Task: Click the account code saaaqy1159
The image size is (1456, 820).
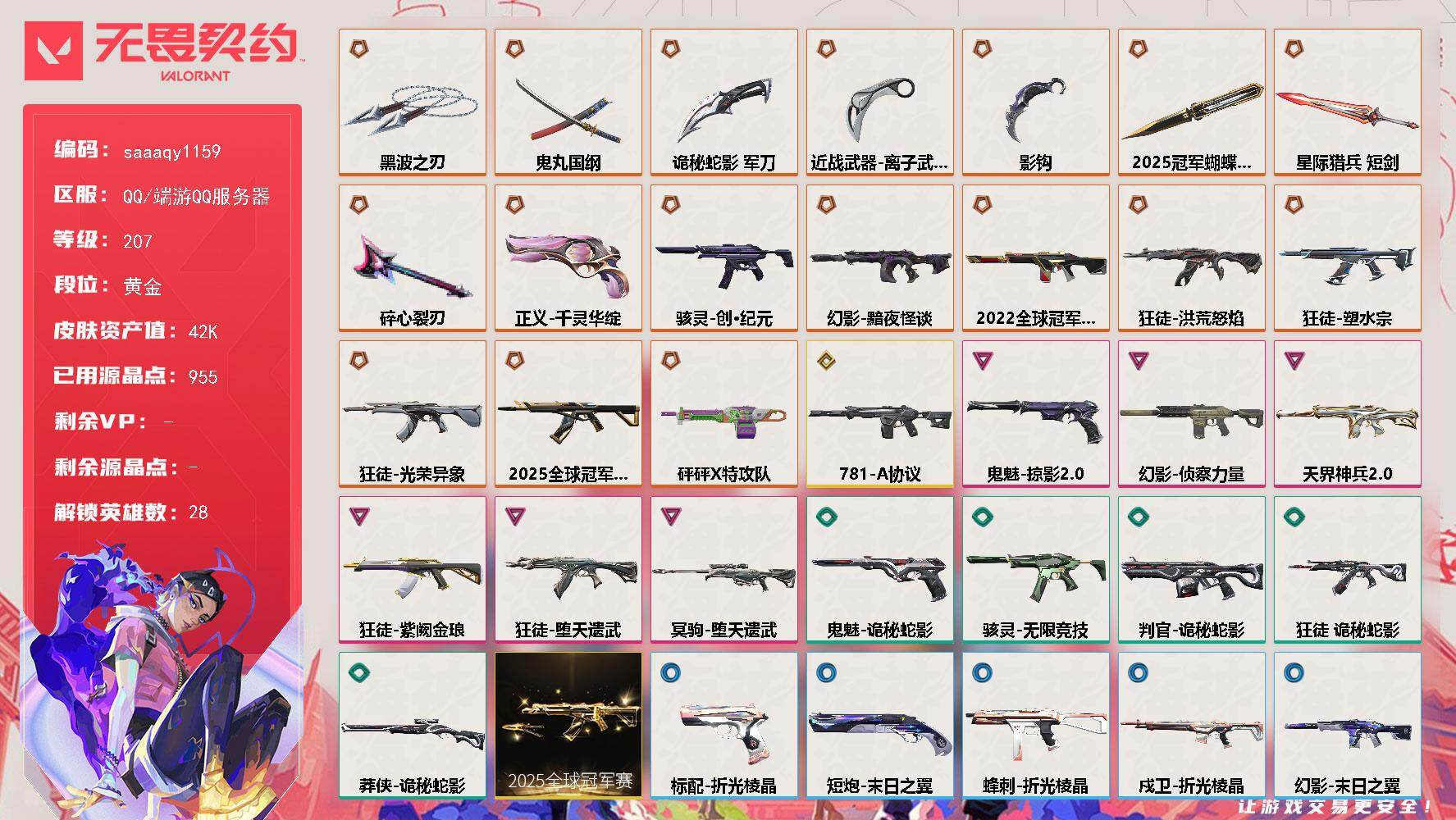Action: point(172,152)
